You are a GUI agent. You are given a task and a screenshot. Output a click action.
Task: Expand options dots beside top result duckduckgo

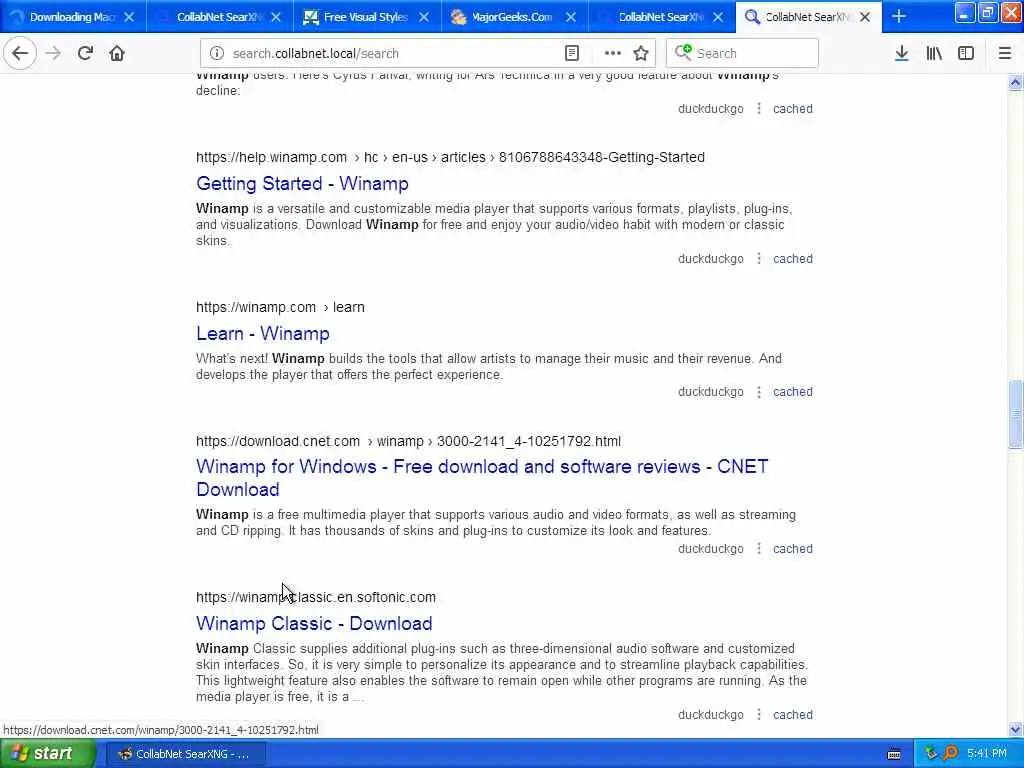point(759,108)
